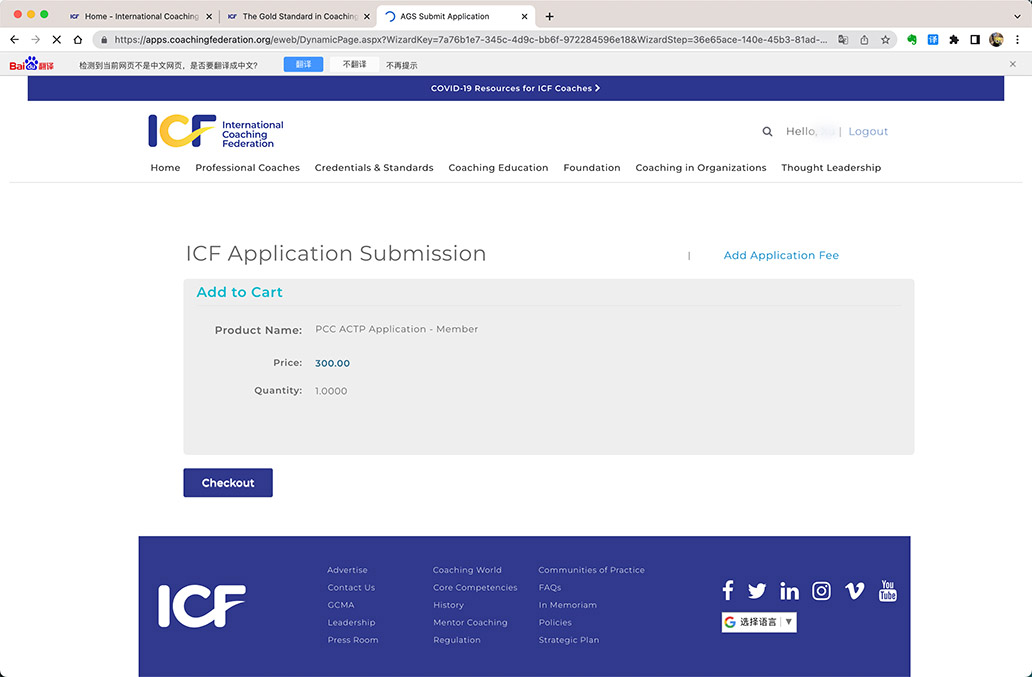Open the Twitter social icon
This screenshot has width=1032, height=677.
[757, 591]
